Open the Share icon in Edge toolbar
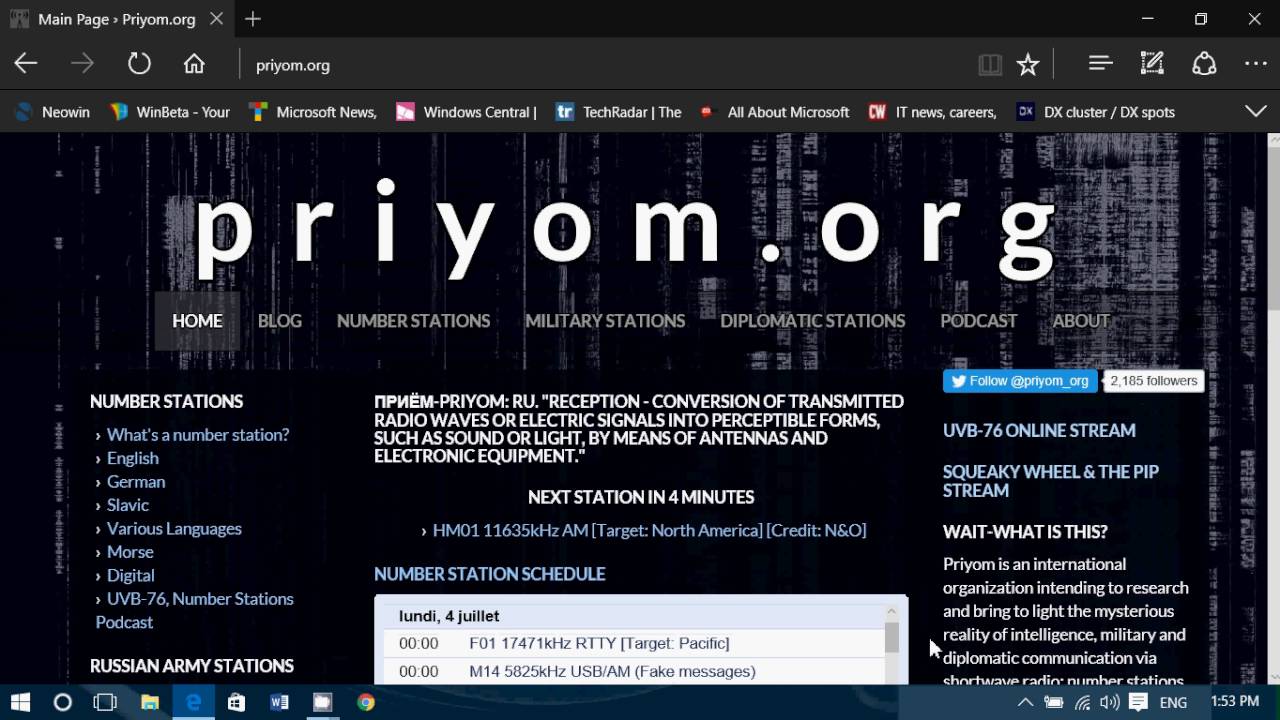 click(x=1204, y=64)
